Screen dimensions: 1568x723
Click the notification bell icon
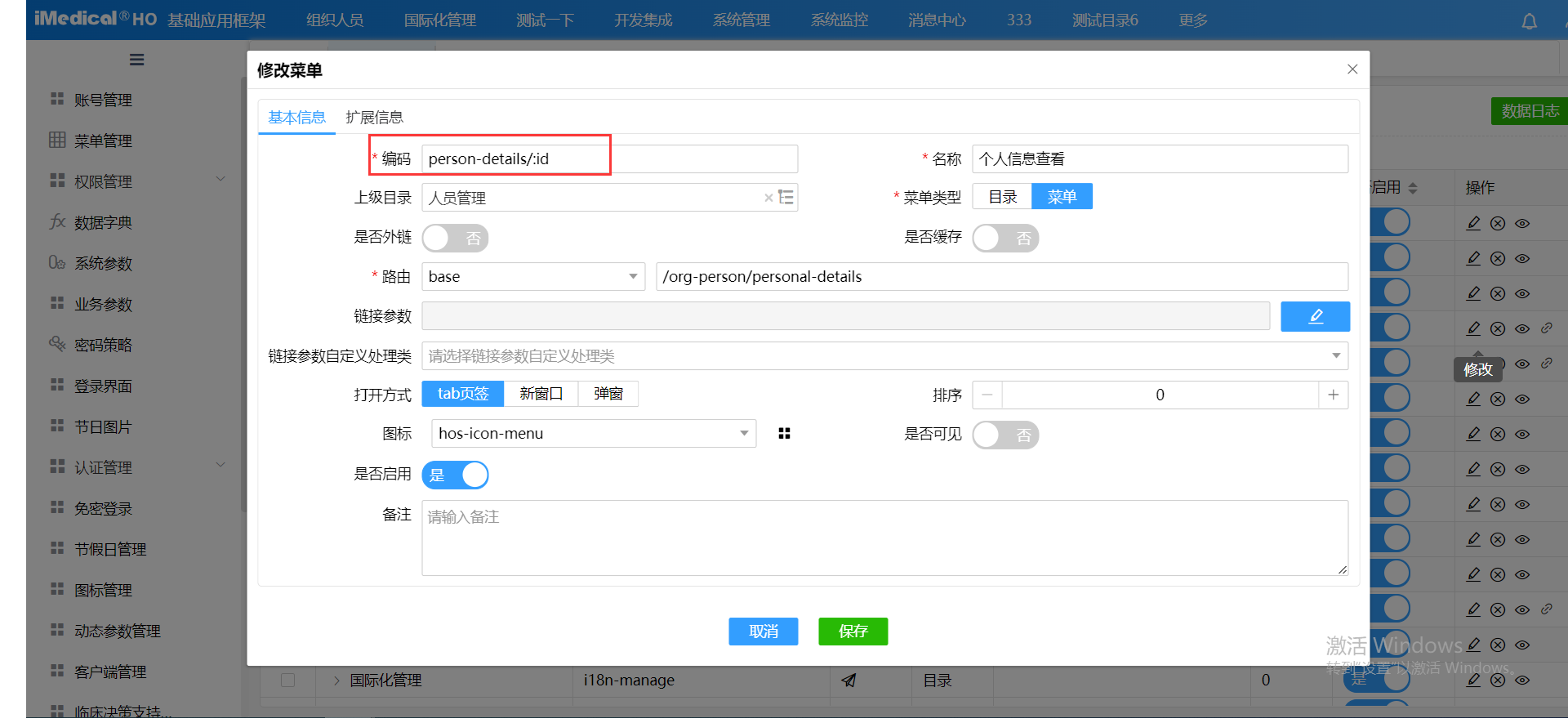[1529, 21]
